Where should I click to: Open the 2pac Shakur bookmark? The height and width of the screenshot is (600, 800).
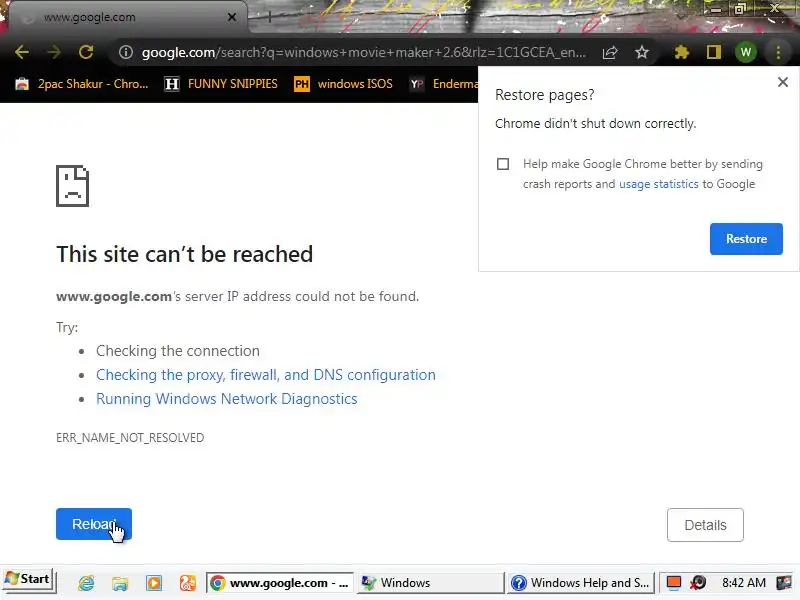82,84
